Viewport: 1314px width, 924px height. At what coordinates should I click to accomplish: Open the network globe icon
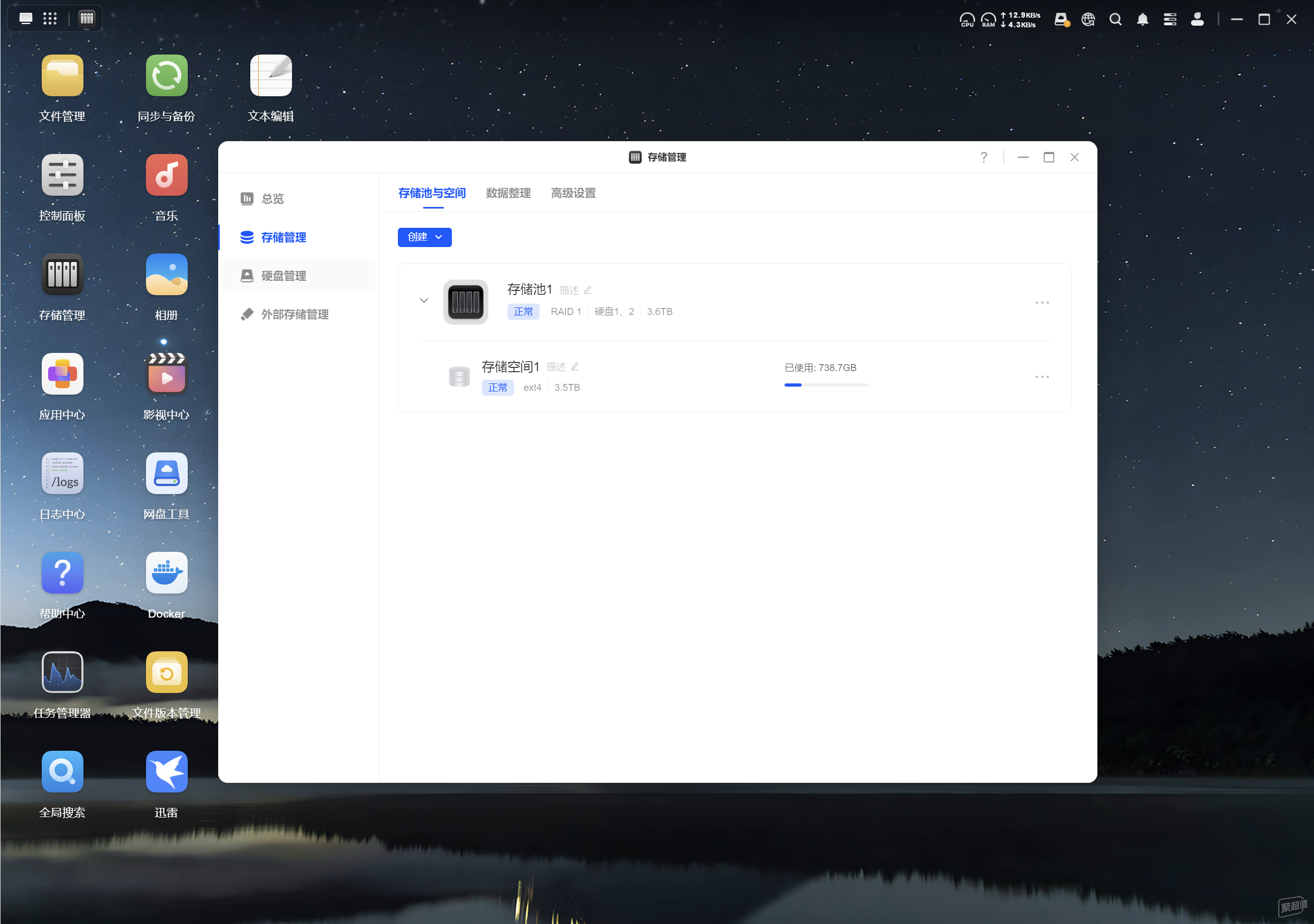pos(1088,19)
